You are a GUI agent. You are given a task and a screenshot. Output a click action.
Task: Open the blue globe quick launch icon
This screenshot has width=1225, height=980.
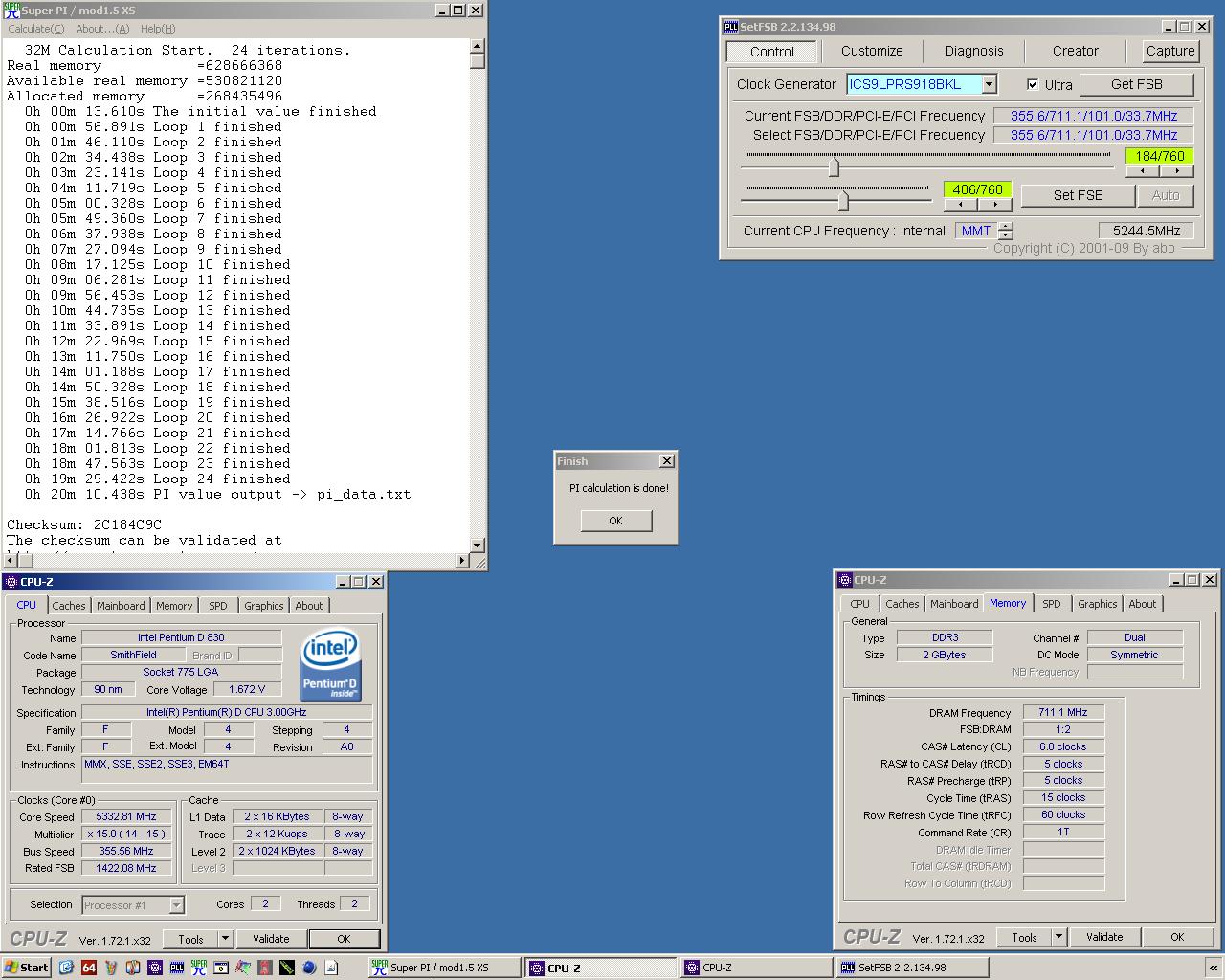pos(309,968)
